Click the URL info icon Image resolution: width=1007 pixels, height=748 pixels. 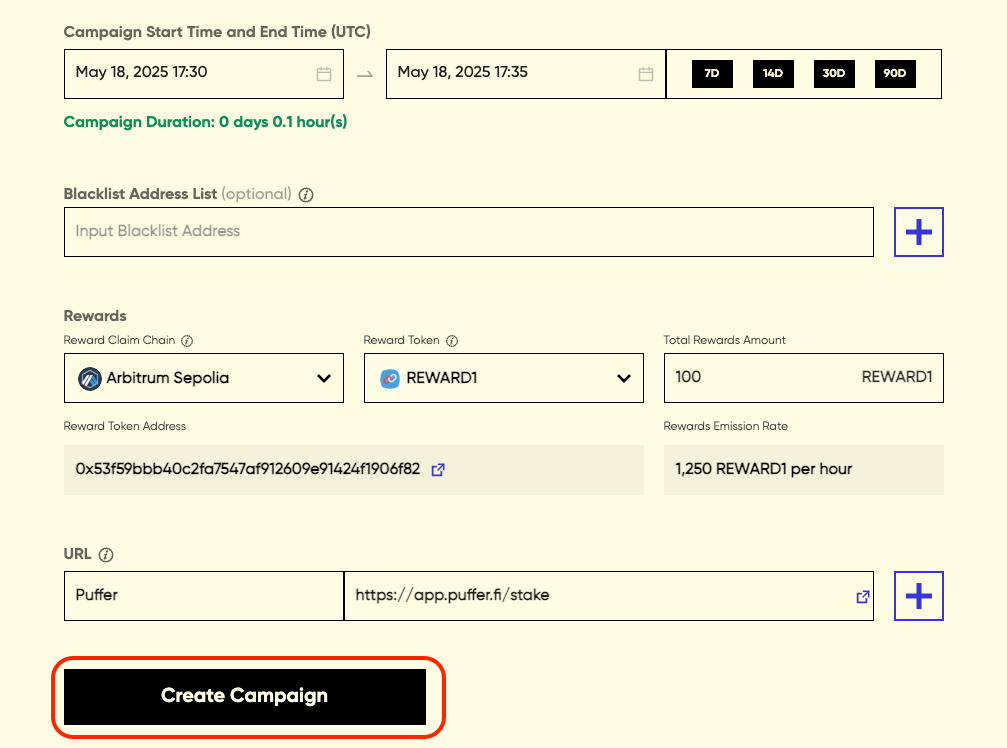point(106,555)
